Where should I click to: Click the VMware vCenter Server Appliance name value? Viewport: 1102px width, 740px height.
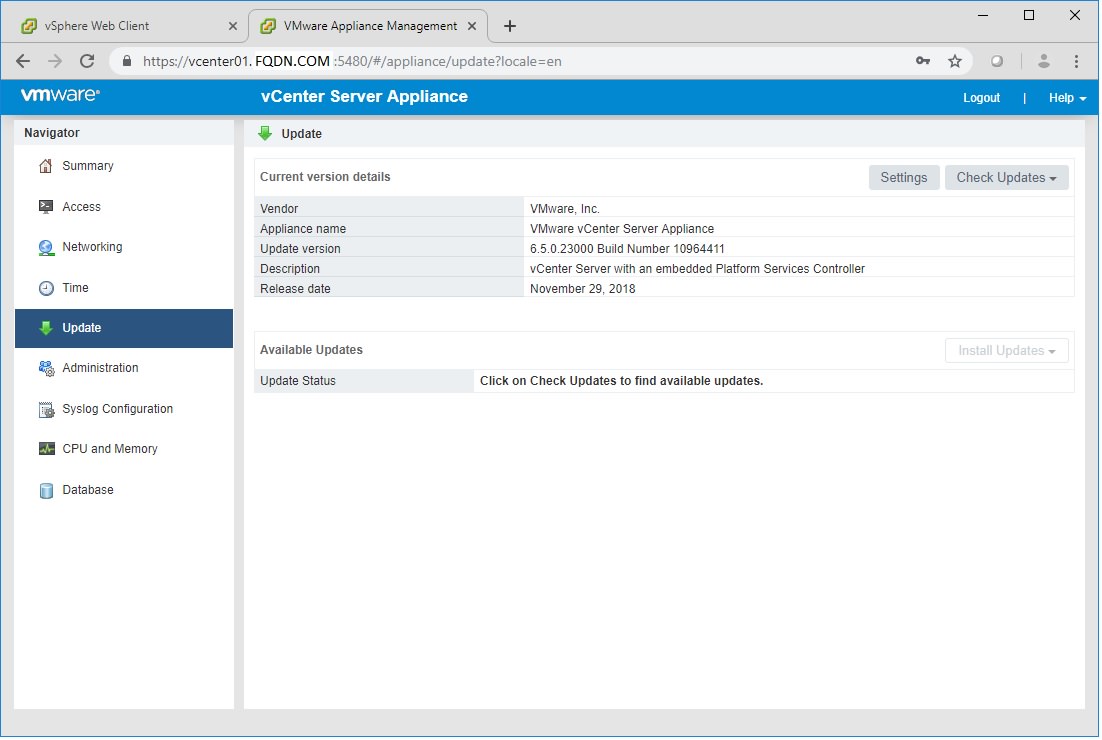click(x=623, y=229)
